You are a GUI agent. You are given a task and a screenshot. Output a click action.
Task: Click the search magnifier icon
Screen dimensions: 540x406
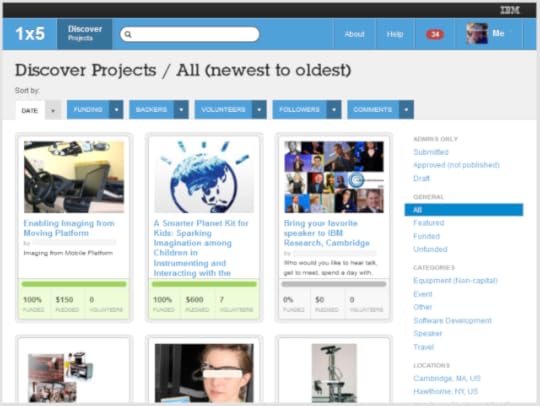point(128,34)
